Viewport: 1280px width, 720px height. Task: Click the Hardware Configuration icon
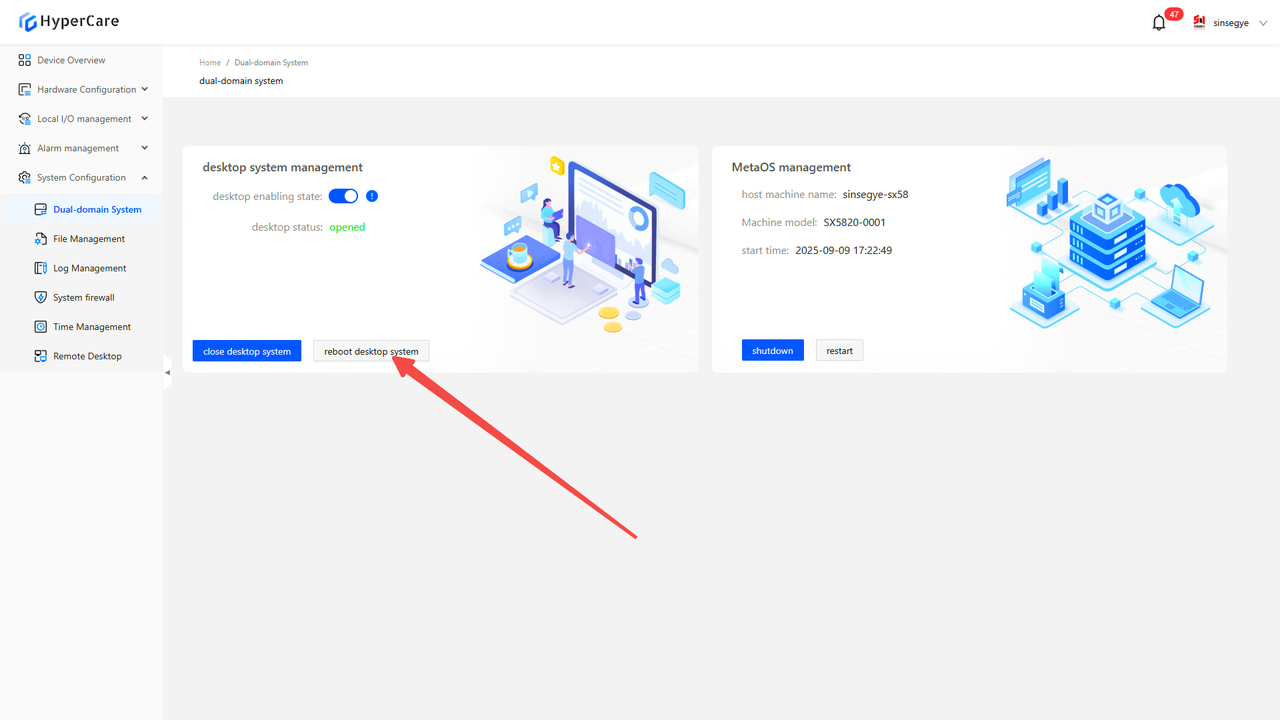[25, 90]
